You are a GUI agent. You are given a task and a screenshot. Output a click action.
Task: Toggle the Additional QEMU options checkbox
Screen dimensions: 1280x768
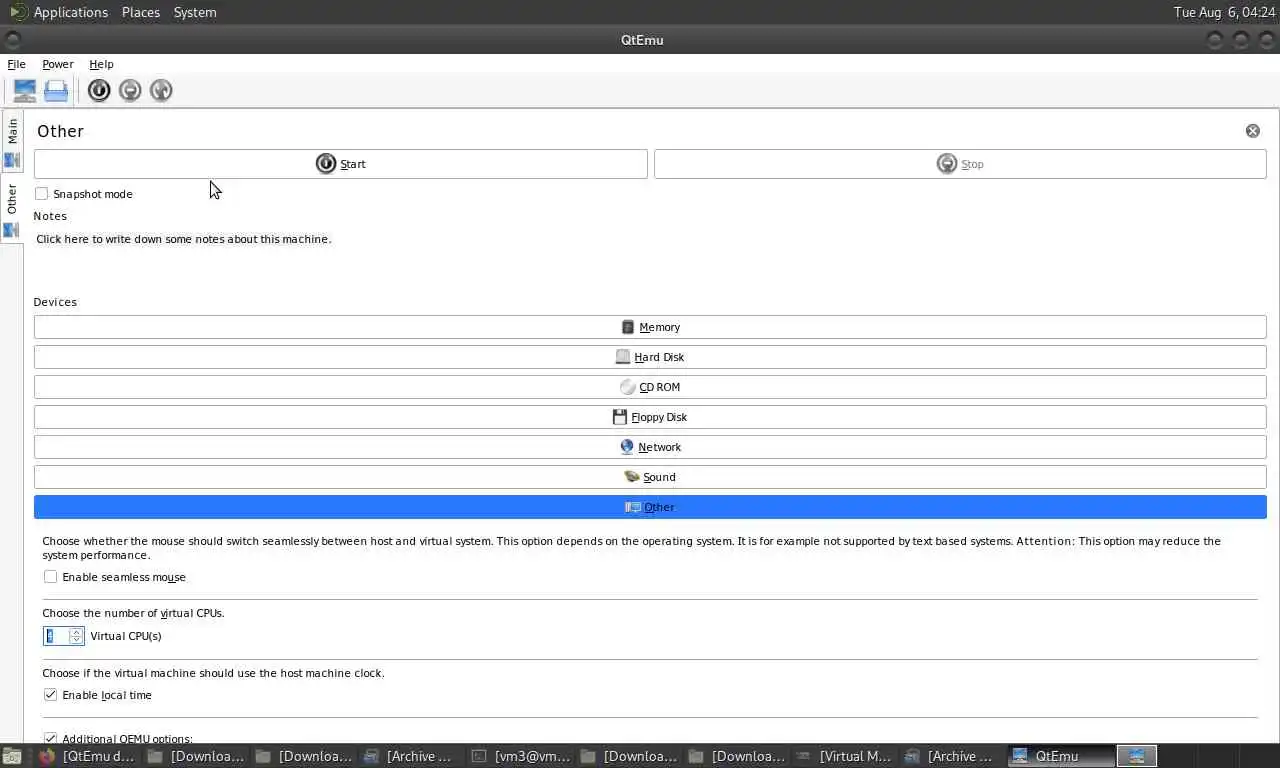coord(51,739)
